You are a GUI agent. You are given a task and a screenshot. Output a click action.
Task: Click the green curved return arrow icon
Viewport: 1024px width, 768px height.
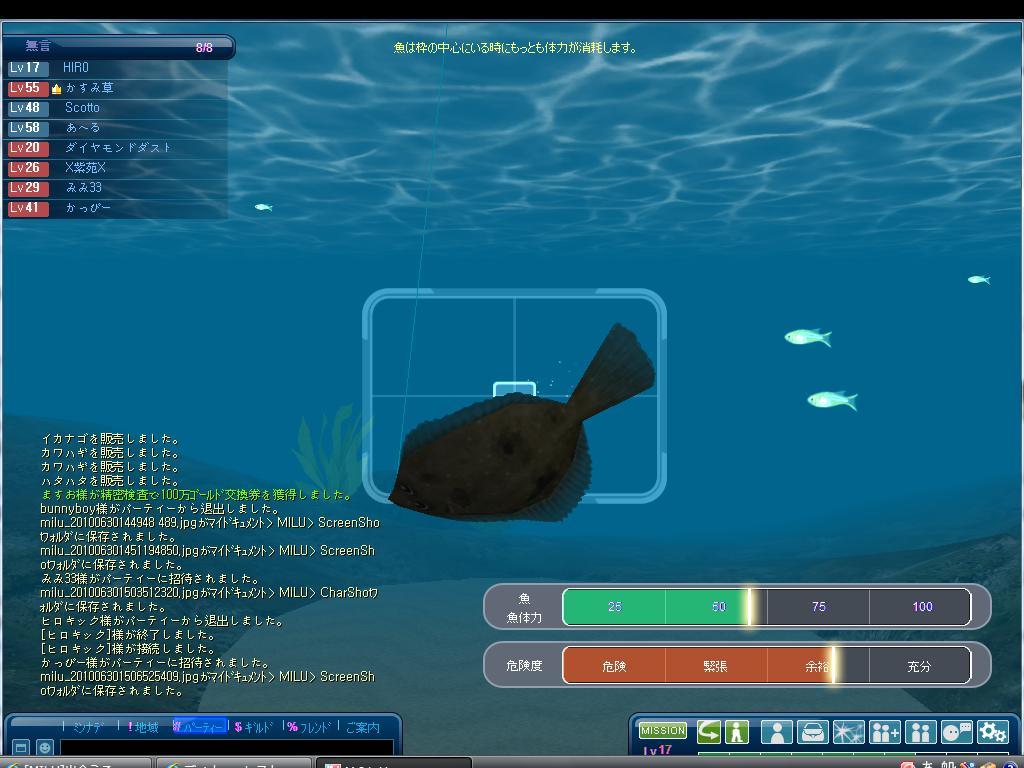click(x=709, y=732)
